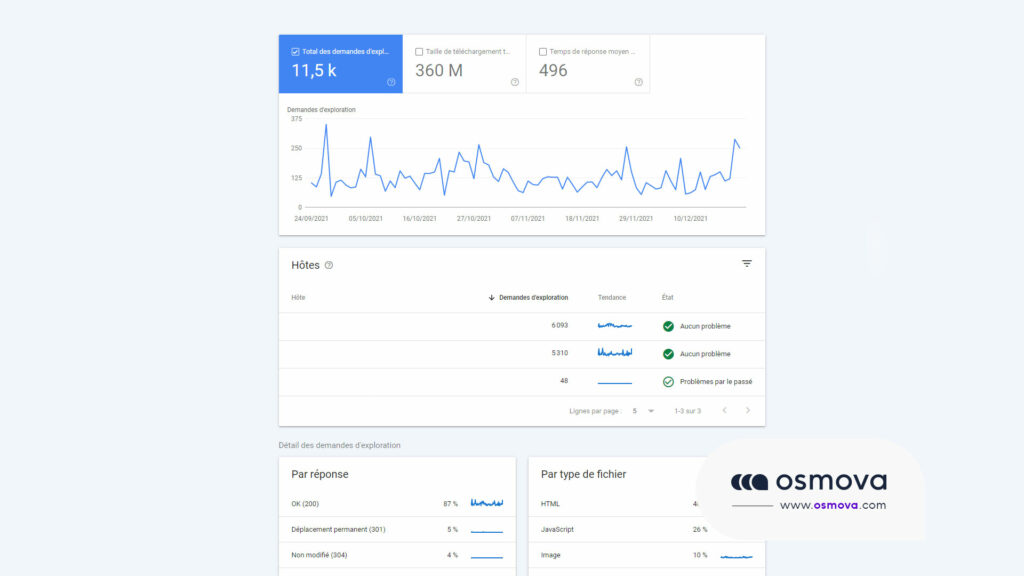The width and height of the screenshot is (1024, 576).
Task: Click the sort arrow on Demandes d'exploration column
Action: click(x=489, y=297)
